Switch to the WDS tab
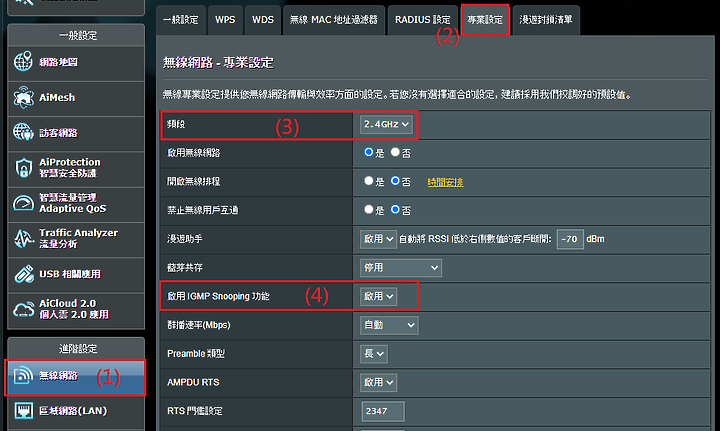720x431 pixels. coord(263,20)
